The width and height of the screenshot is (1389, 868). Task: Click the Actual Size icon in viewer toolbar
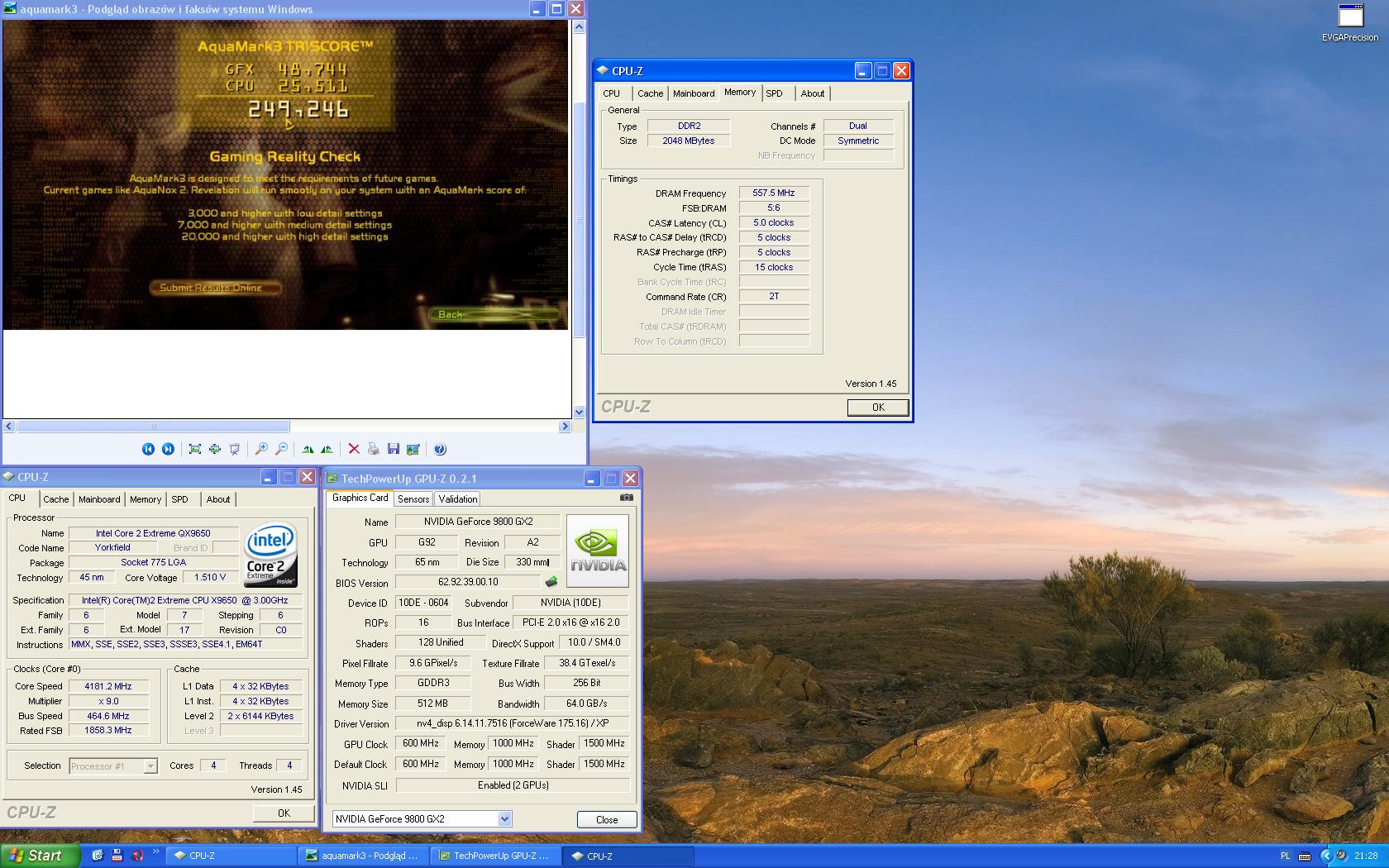click(215, 449)
